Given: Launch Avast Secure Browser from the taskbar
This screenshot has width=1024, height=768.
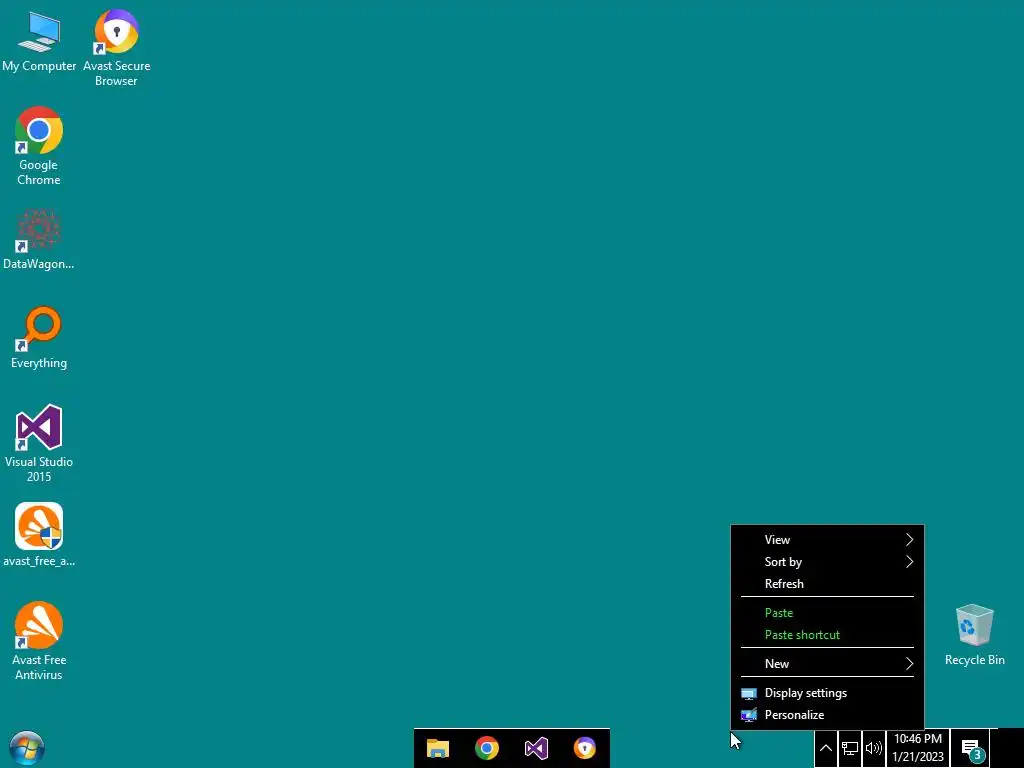Looking at the screenshot, I should coord(584,748).
